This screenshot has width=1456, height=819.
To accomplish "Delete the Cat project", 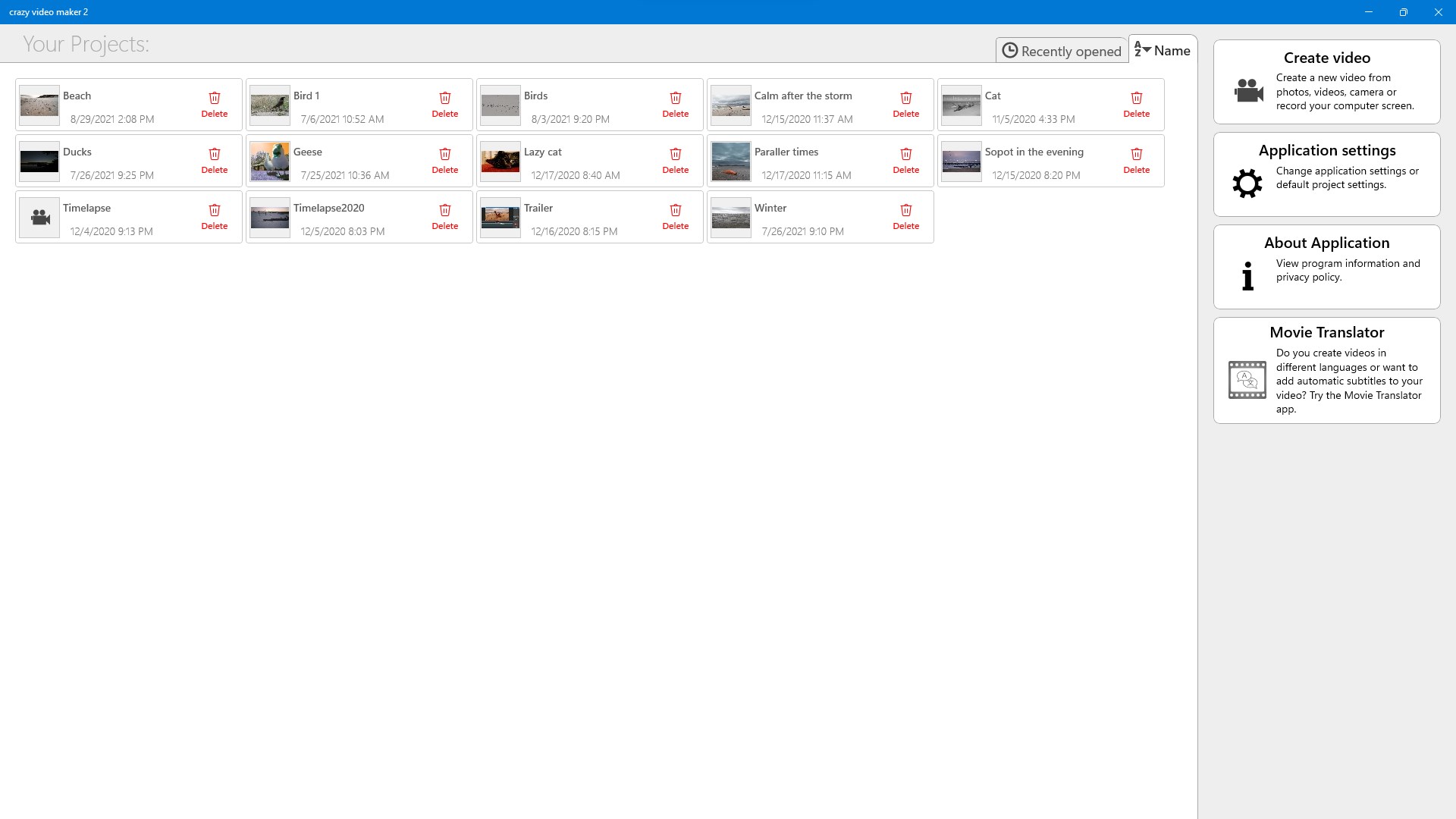I will coord(1136,104).
